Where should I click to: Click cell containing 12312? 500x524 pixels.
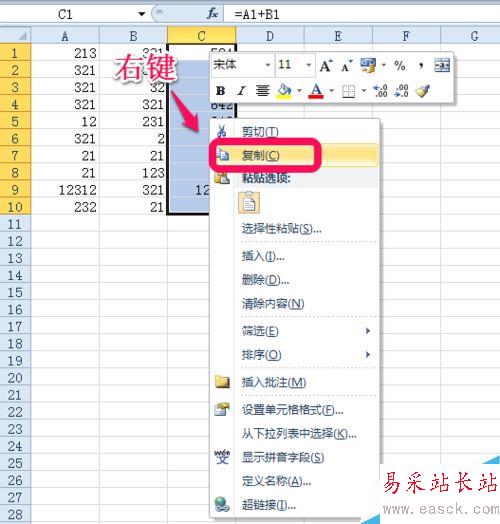pos(65,190)
